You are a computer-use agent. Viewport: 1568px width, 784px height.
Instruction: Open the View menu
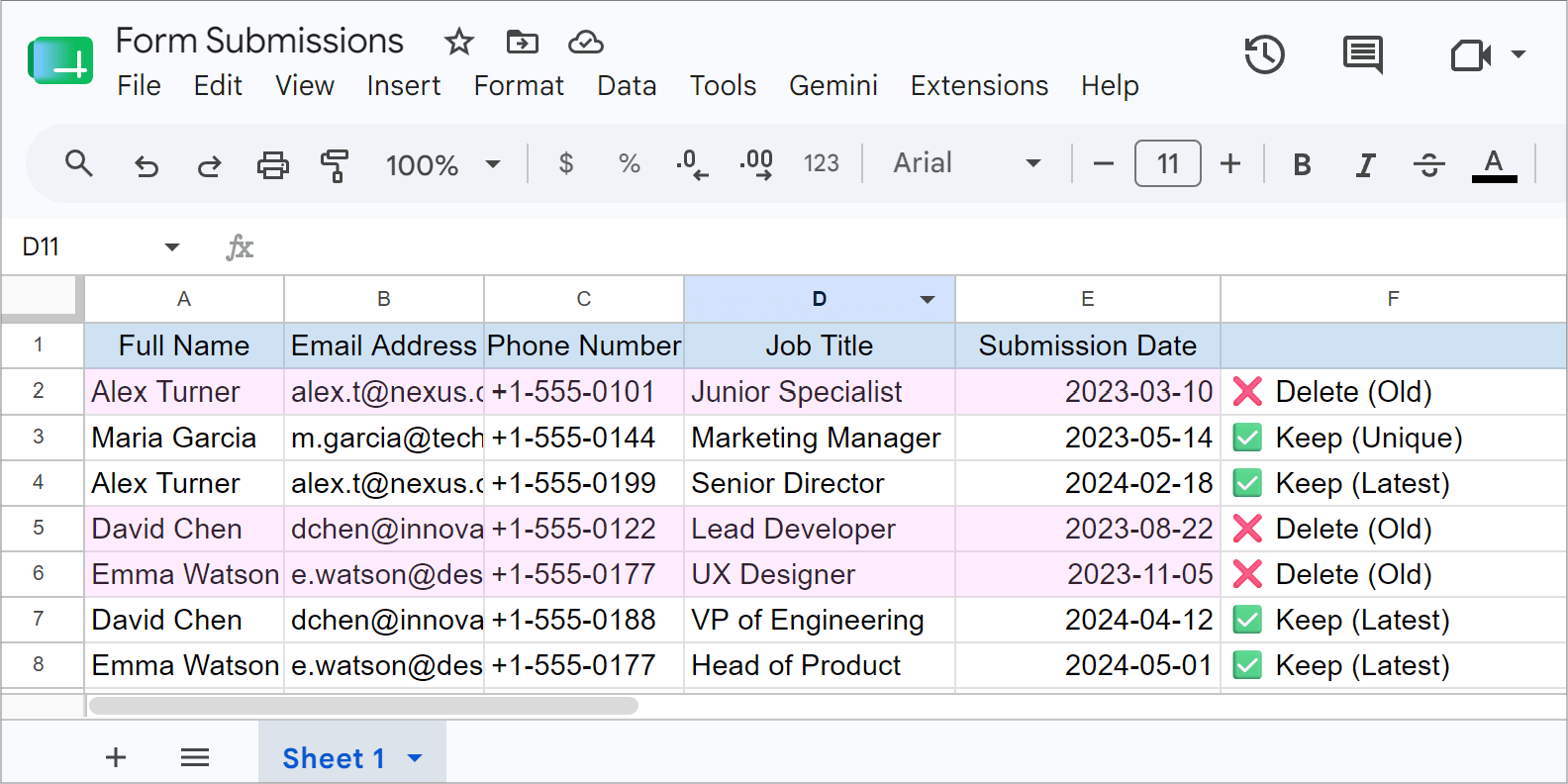tap(305, 86)
